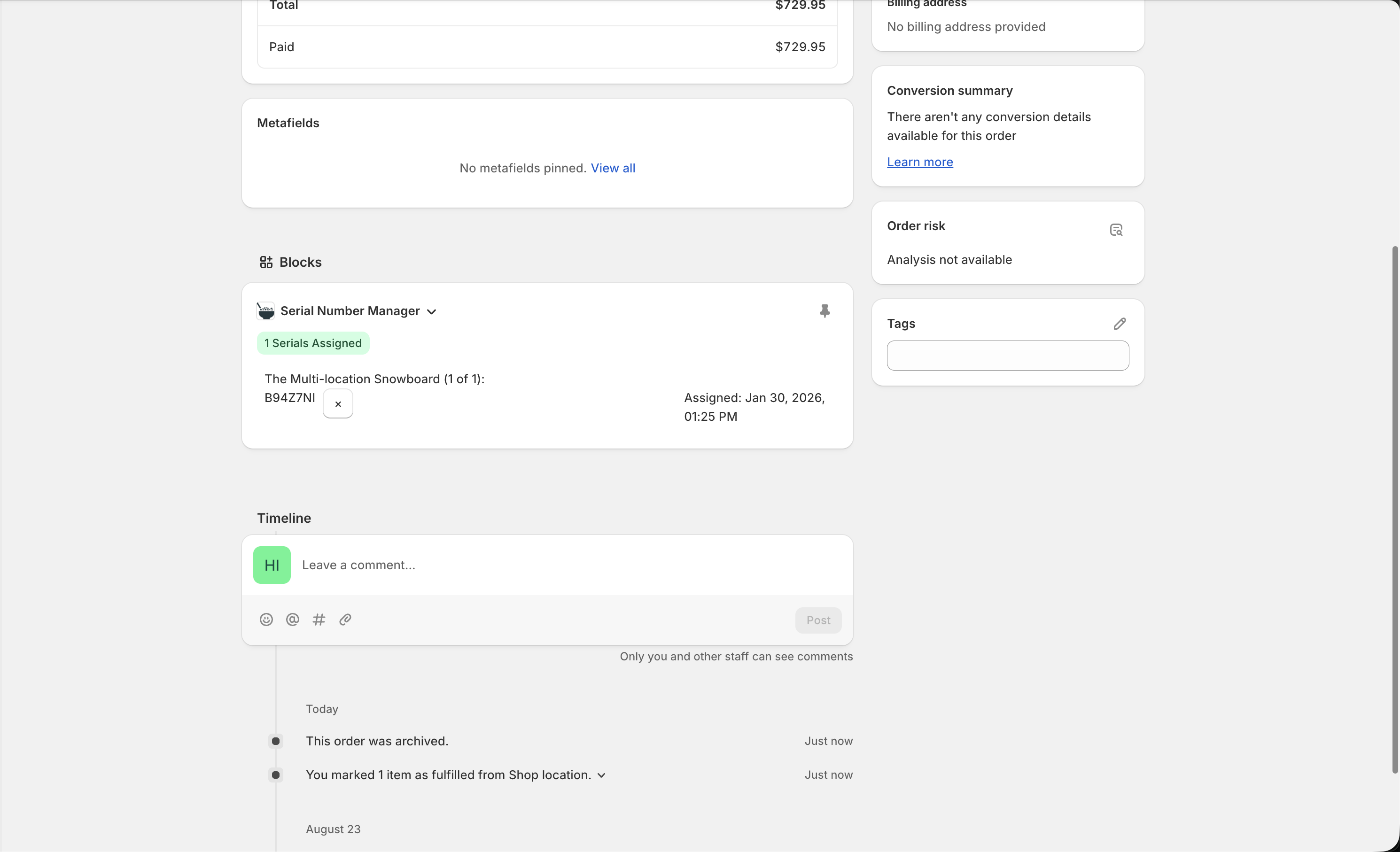The image size is (1400, 852).
Task: Attach a link to the comment
Action: 345,620
